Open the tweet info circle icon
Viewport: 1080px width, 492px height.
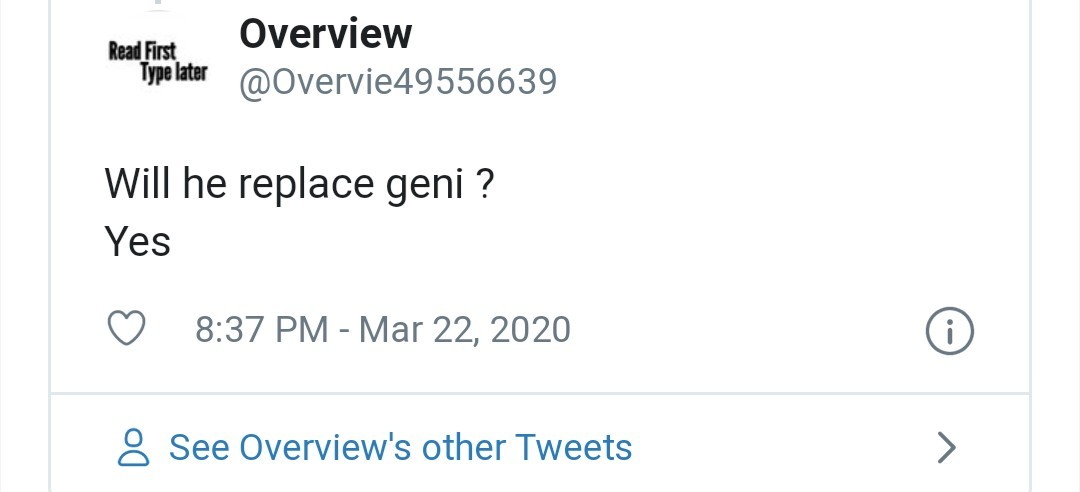pyautogui.click(x=950, y=331)
